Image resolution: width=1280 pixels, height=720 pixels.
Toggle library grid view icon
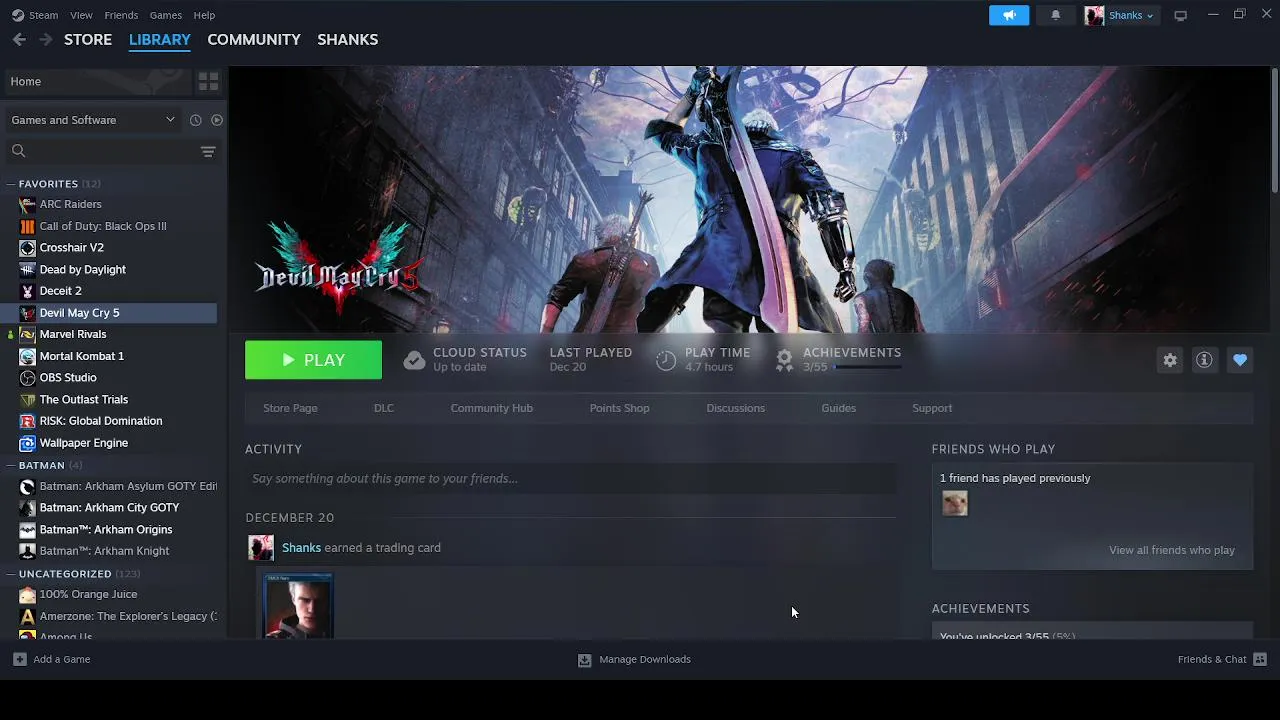click(208, 81)
